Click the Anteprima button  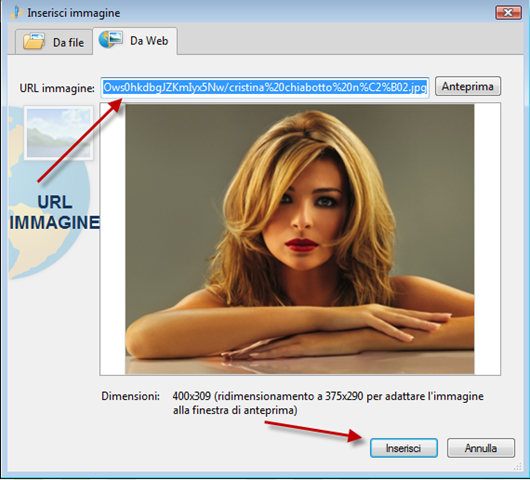point(467,87)
